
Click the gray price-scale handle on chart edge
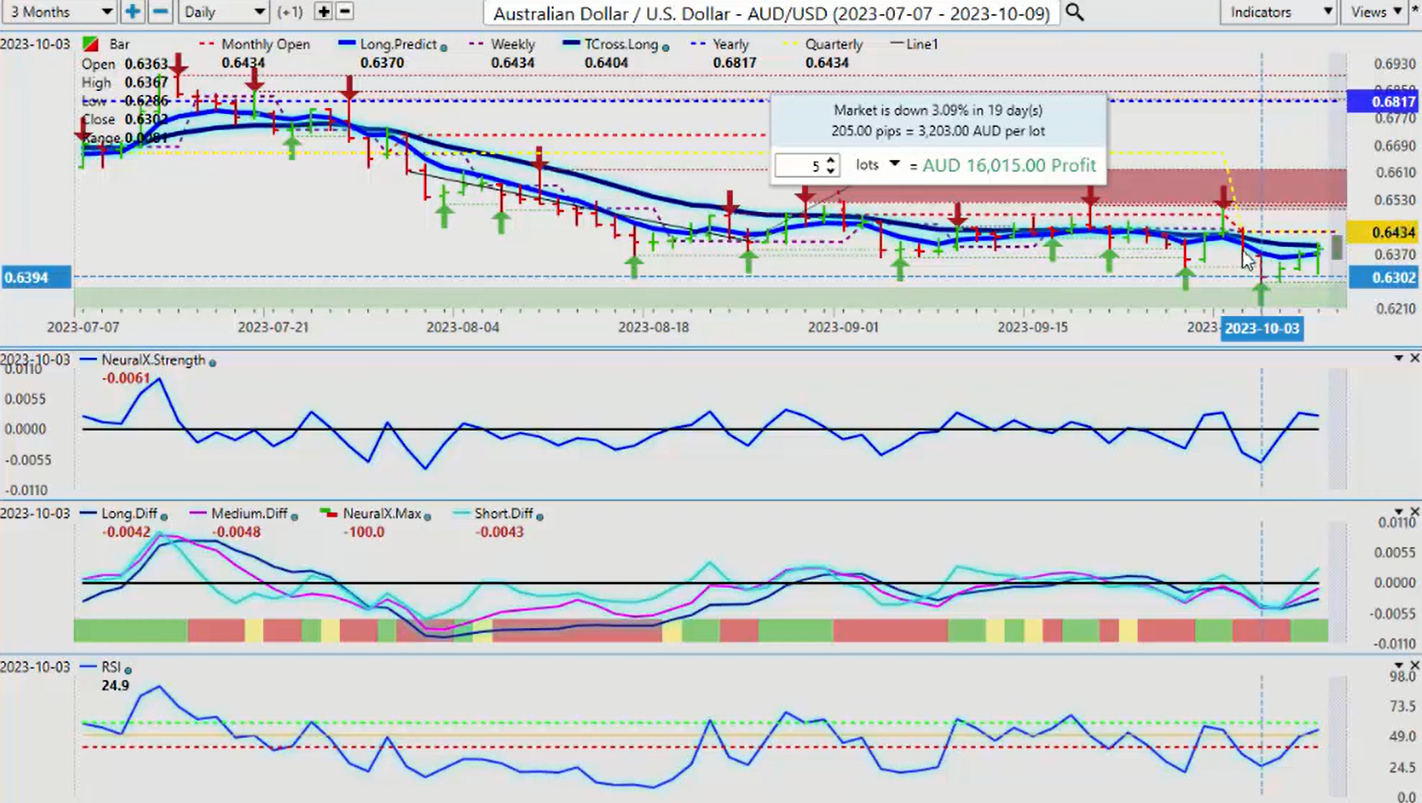coord(1337,247)
